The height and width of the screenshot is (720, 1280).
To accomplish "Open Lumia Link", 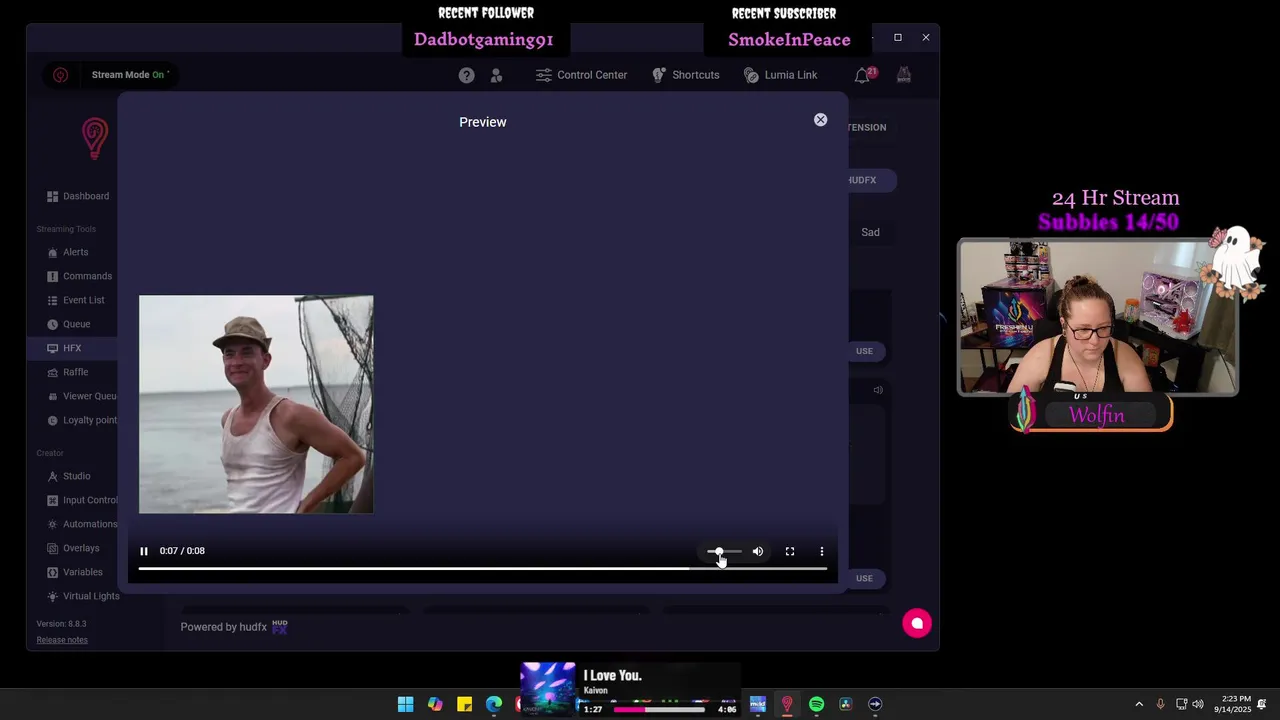I will 781,75.
